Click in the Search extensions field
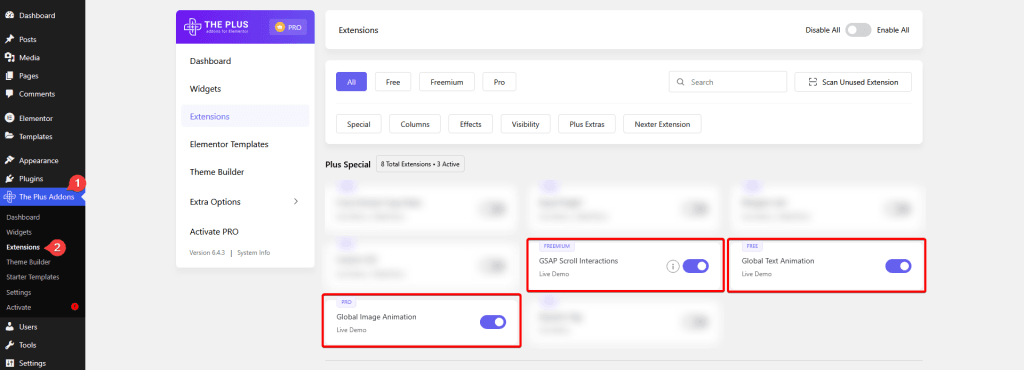 728,82
